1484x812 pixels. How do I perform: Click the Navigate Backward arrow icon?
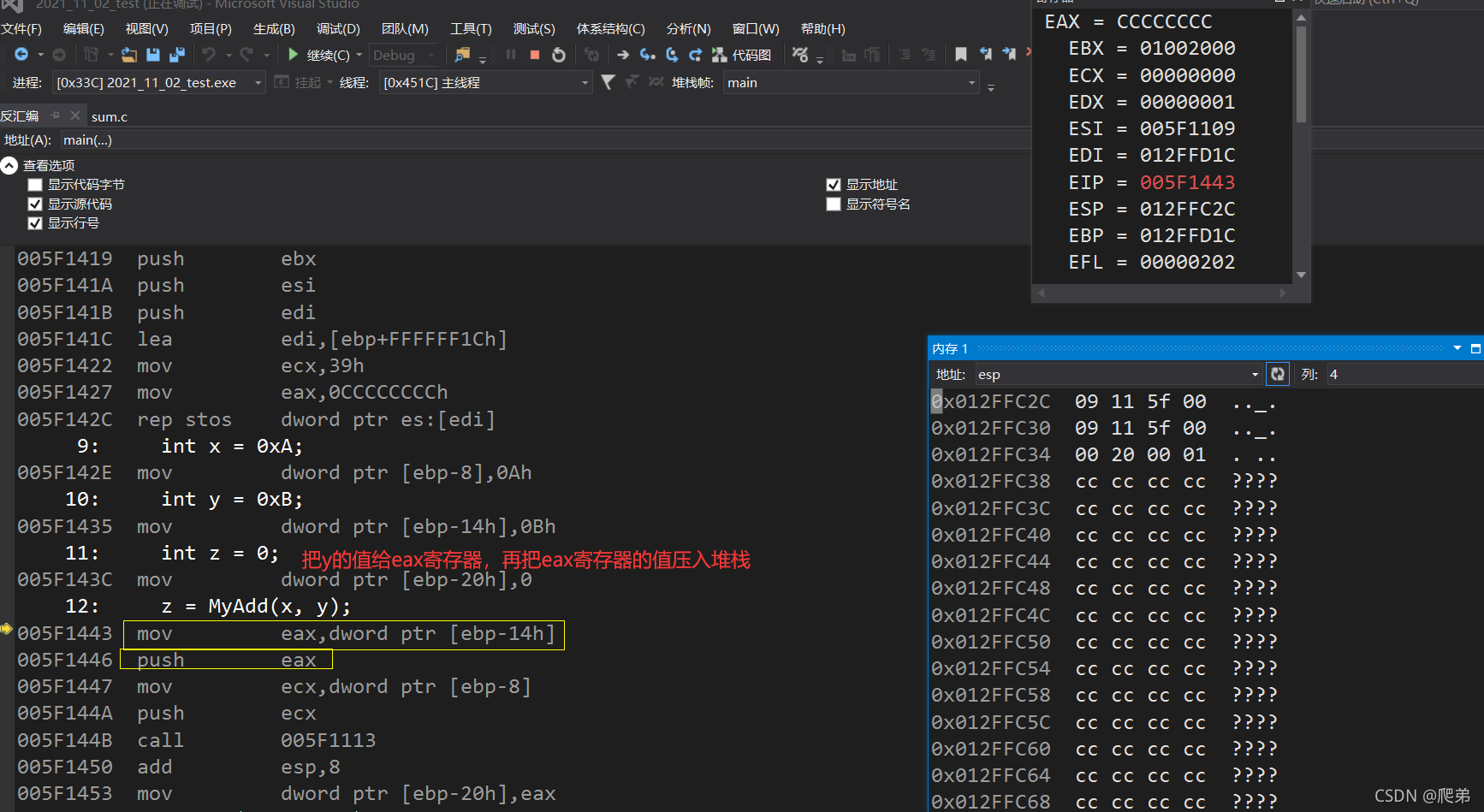(21, 55)
